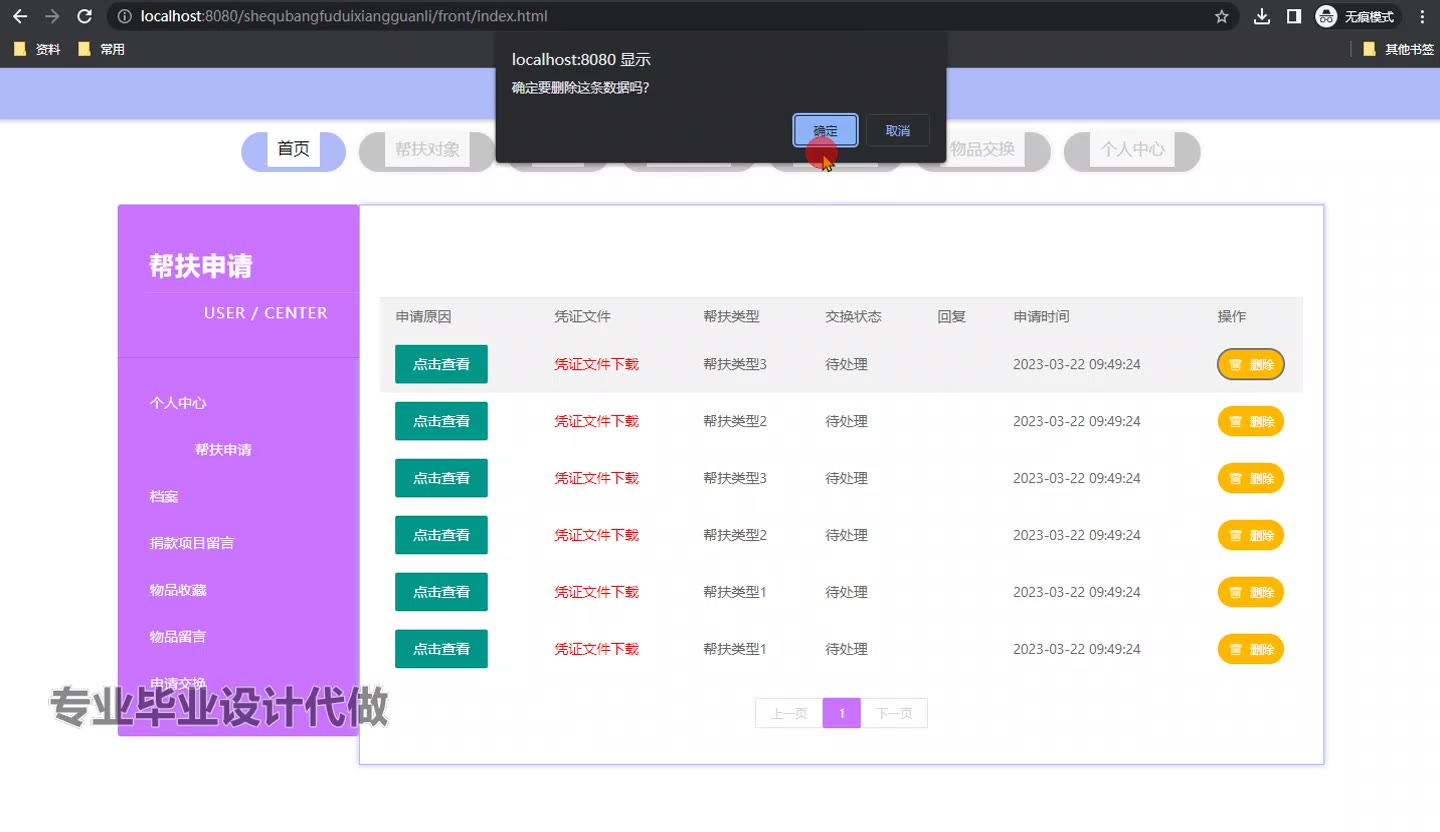Confirm deletion with 确定 button
This screenshot has width=1440, height=832.
(x=825, y=131)
